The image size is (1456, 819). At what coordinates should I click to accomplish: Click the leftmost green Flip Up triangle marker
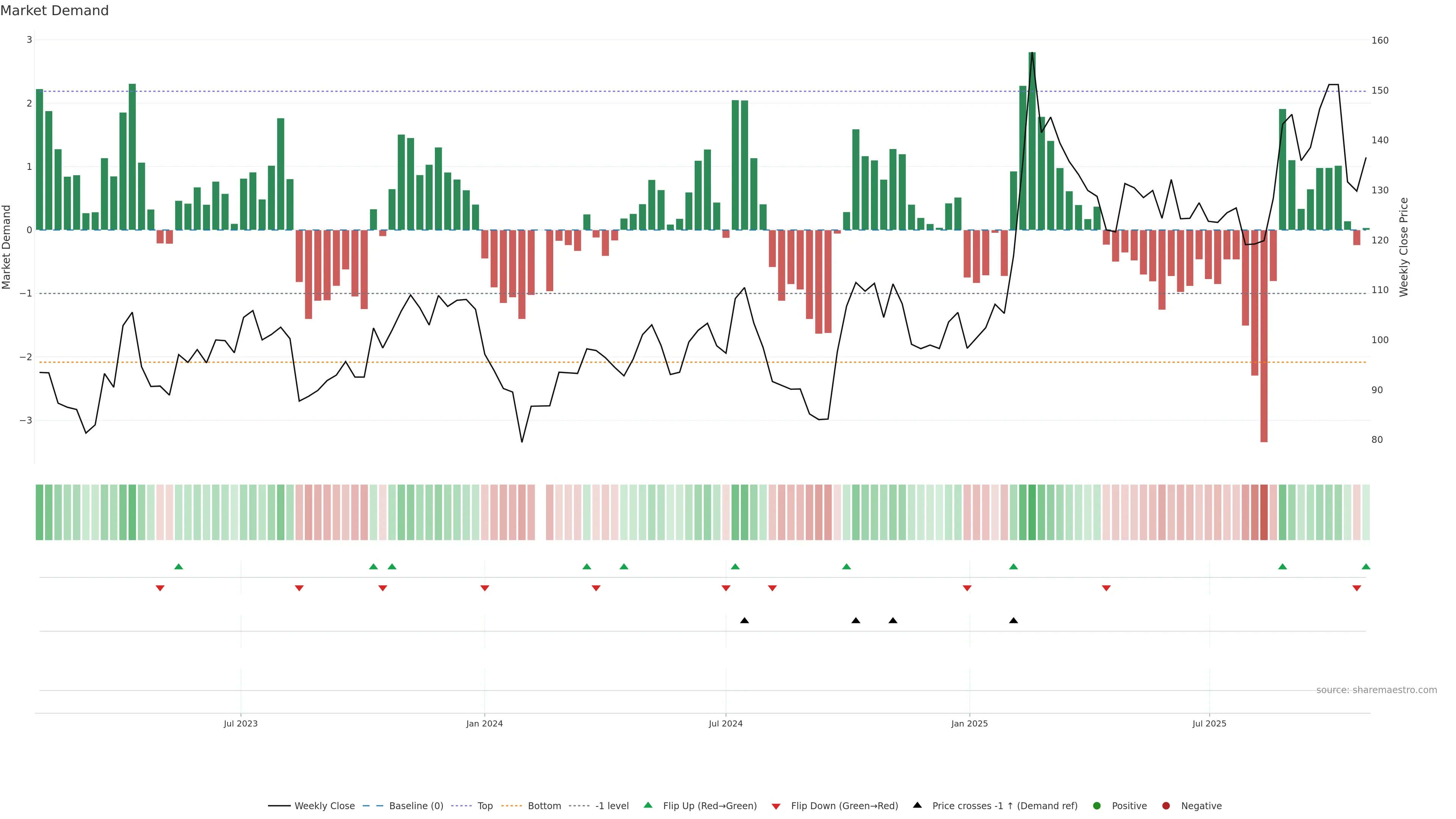point(179,566)
